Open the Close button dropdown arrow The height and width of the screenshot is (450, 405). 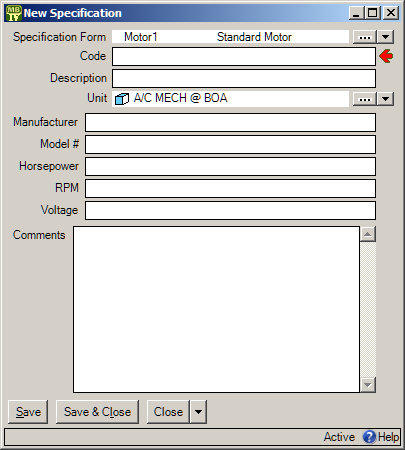point(198,412)
